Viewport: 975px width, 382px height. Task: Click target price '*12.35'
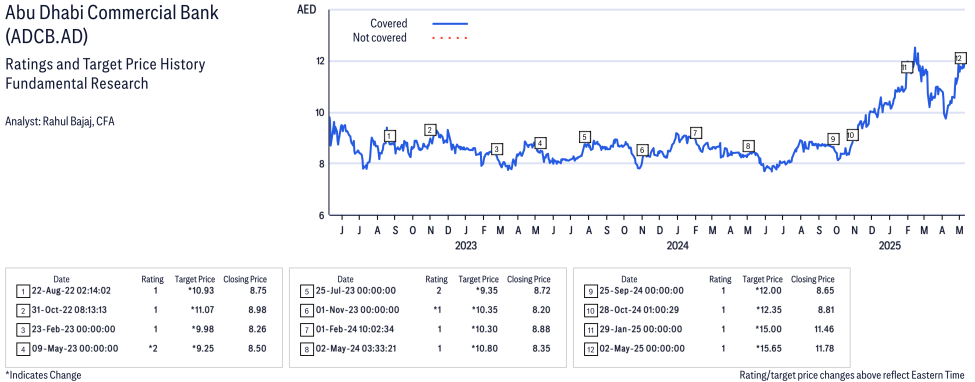coord(769,310)
